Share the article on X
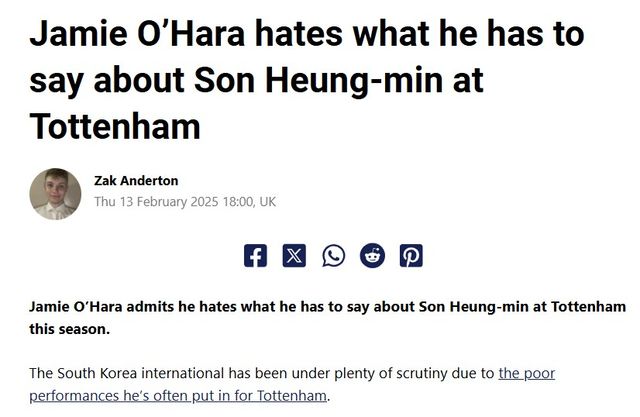Screen dimensions: 640x417 pyautogui.click(x=294, y=255)
